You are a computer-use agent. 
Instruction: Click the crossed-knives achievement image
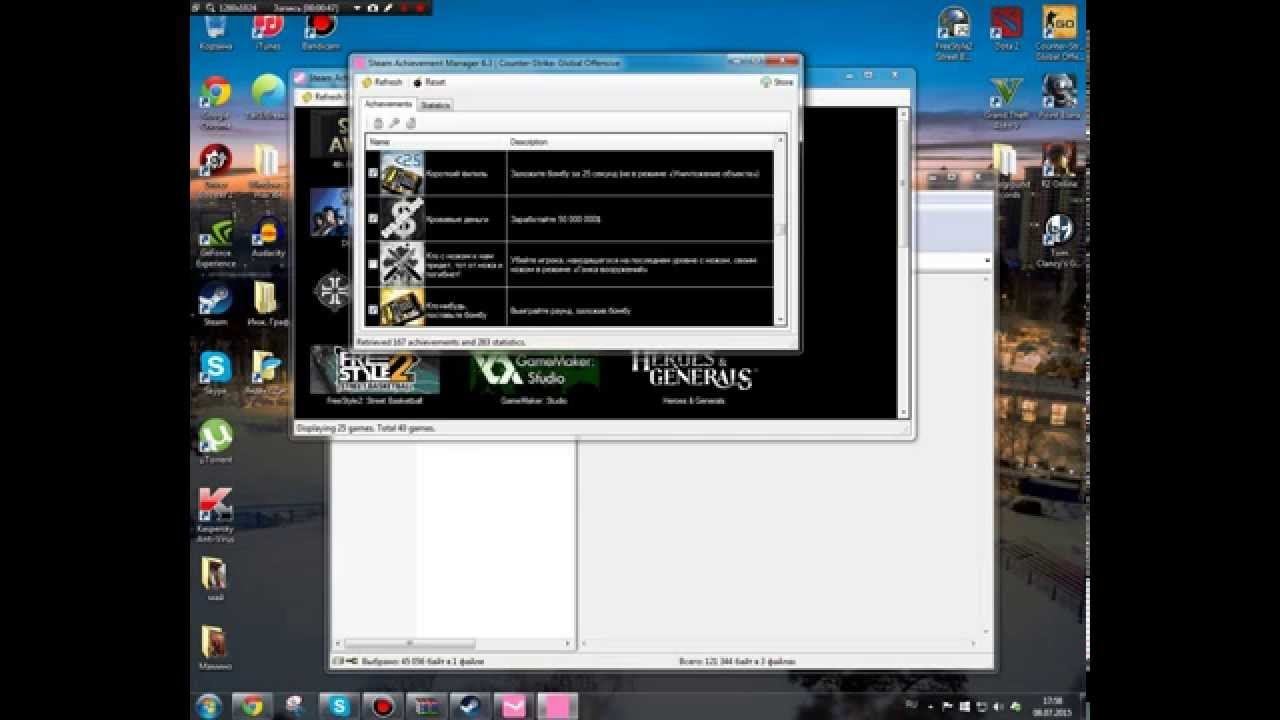tap(402, 264)
